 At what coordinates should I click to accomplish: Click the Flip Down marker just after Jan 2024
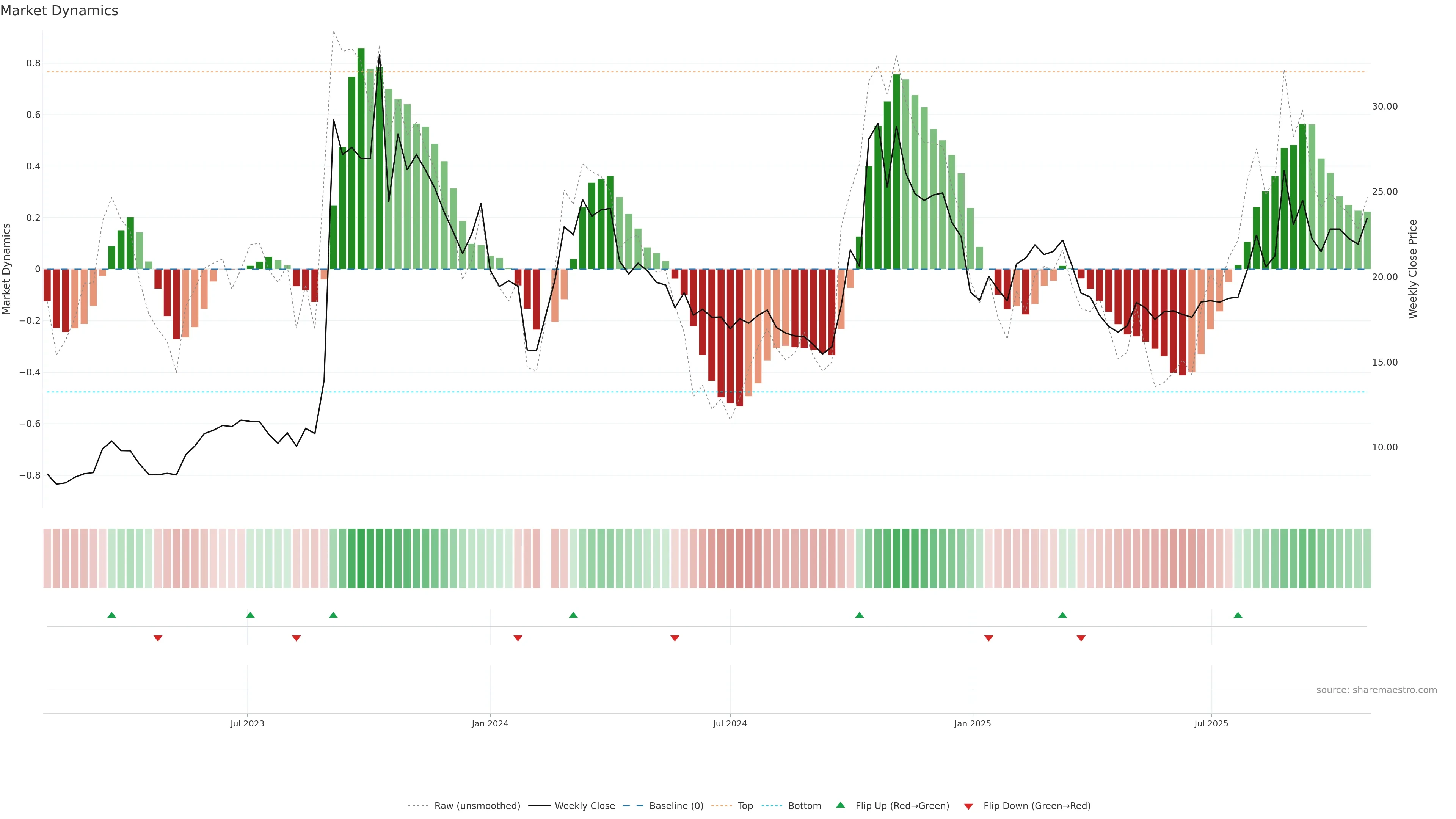coord(518,638)
